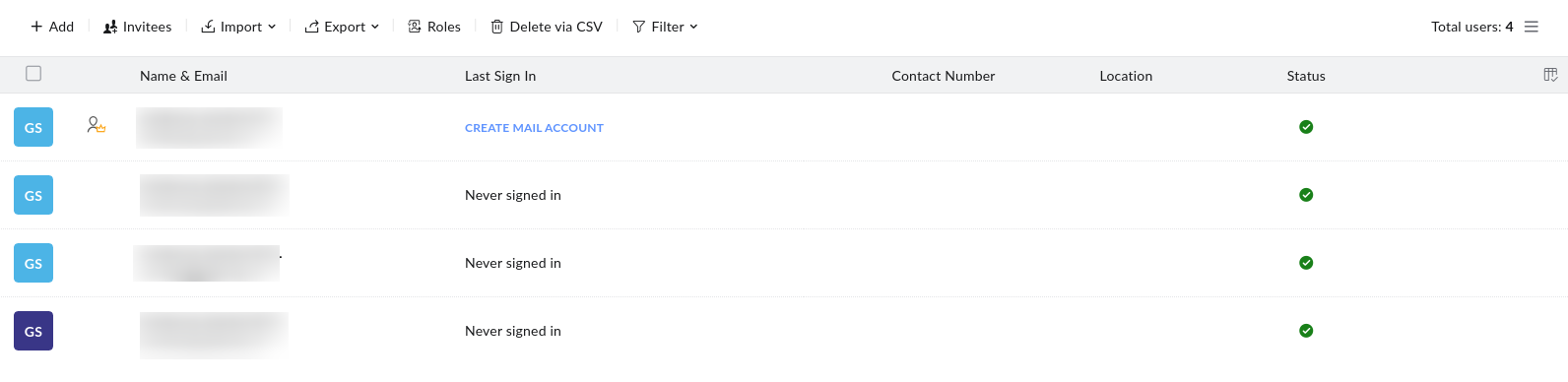Click the Add user plus button
Viewport: 1568px width, 382px height.
(x=36, y=27)
